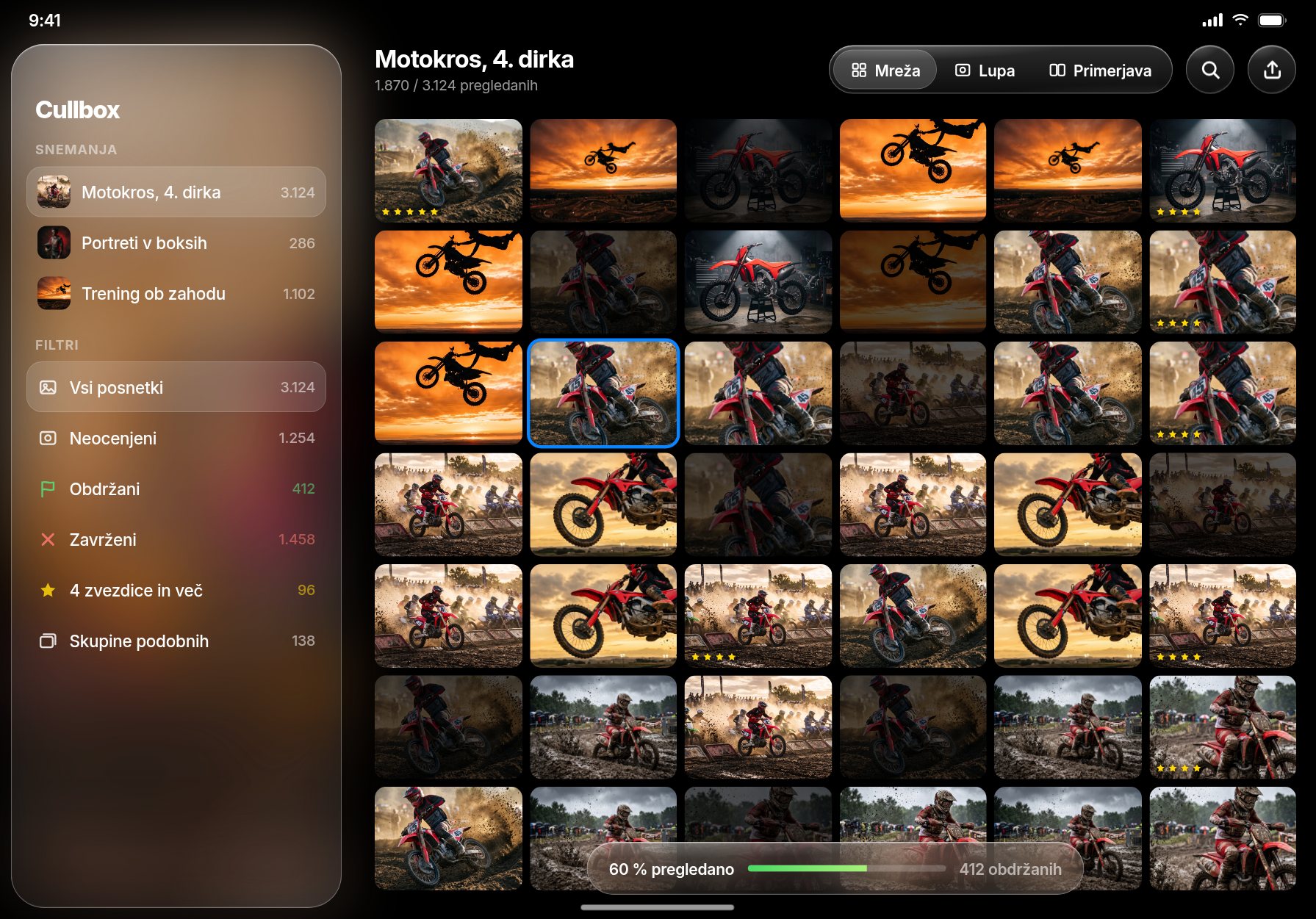Viewport: 1316px width, 919px height.
Task: Click the yellow star icon in filters
Action: pos(48,590)
